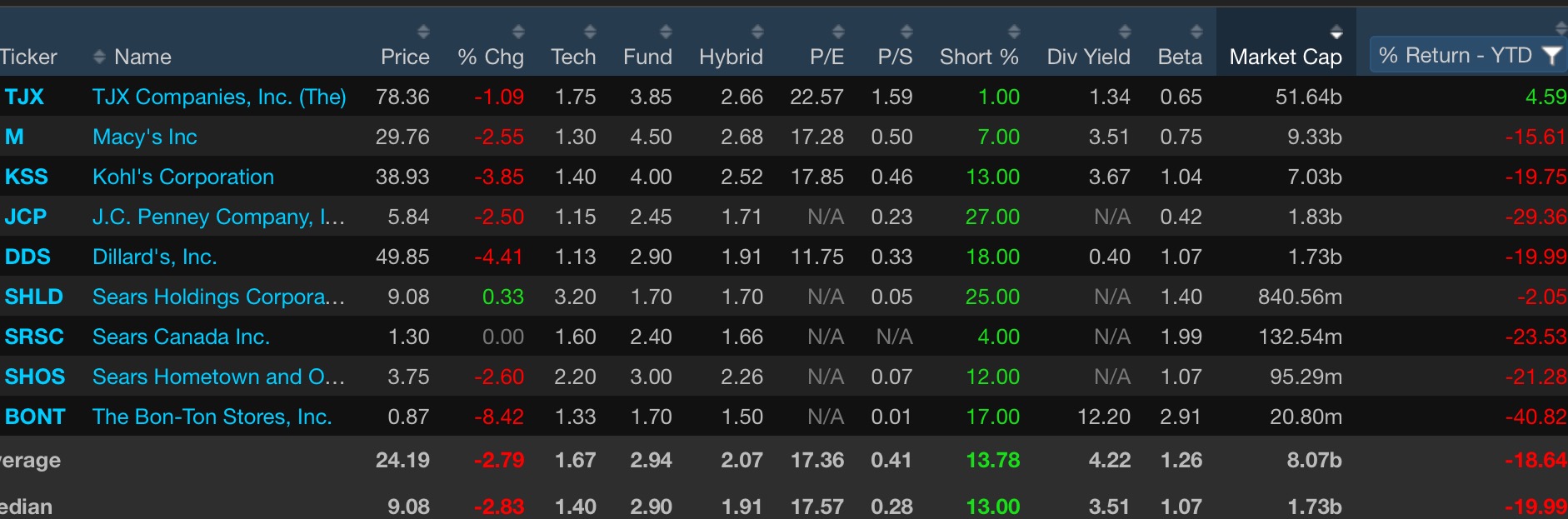Screen dimensions: 1568x519
Task: Click TJX P/E value 22.57
Action: tap(816, 97)
